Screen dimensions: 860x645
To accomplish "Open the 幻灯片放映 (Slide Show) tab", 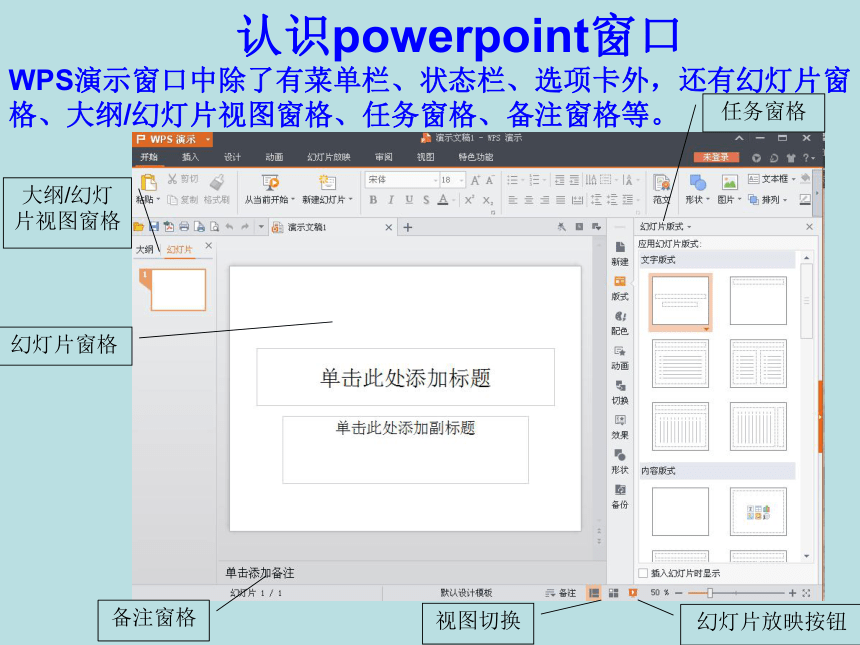I will (329, 157).
